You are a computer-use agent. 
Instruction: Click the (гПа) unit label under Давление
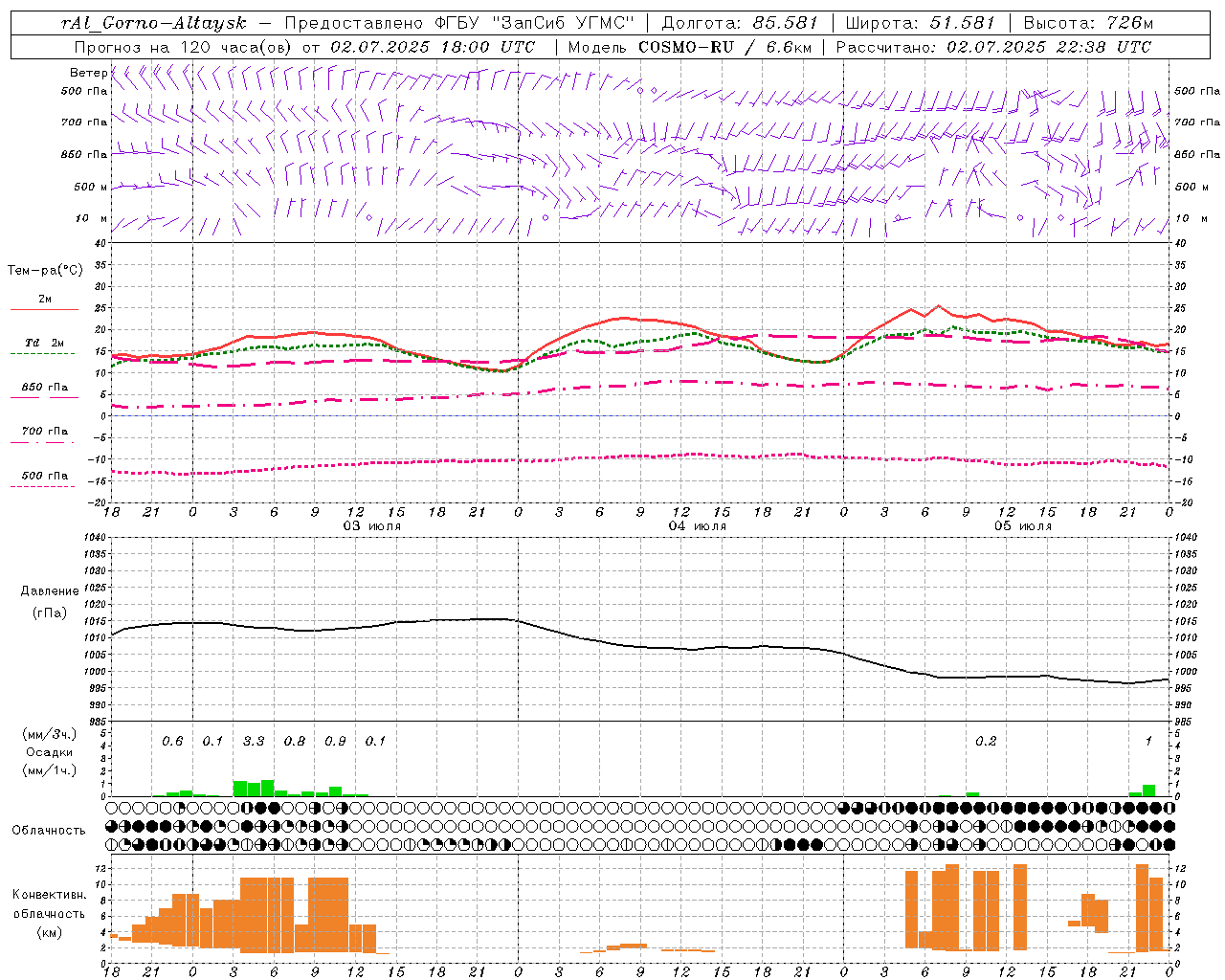[x=50, y=612]
